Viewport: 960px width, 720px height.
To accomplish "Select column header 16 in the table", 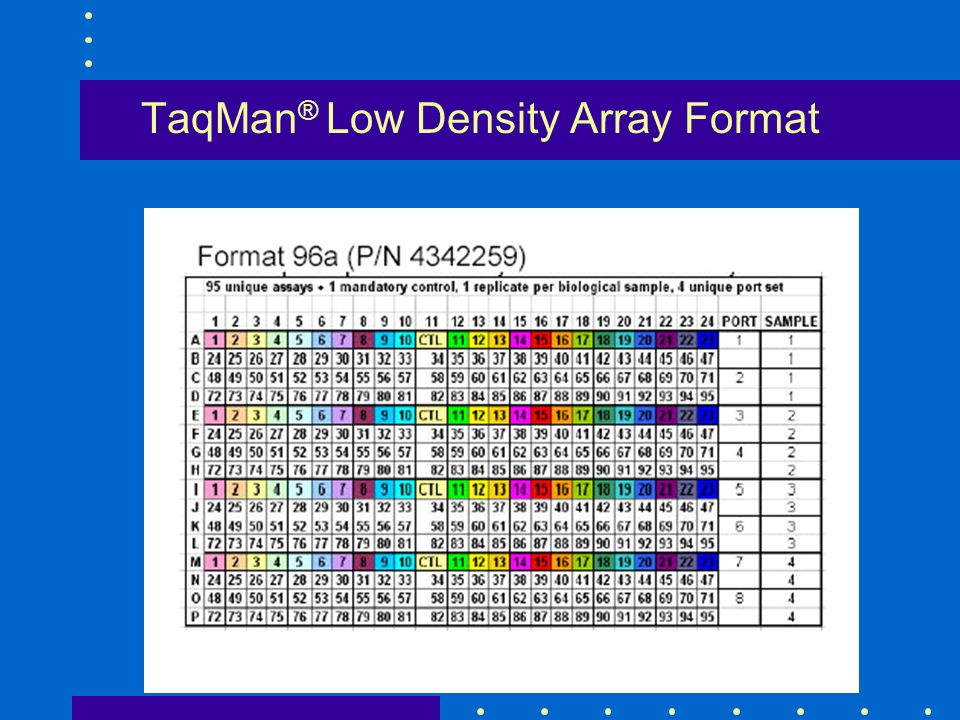I will pyautogui.click(x=541, y=321).
